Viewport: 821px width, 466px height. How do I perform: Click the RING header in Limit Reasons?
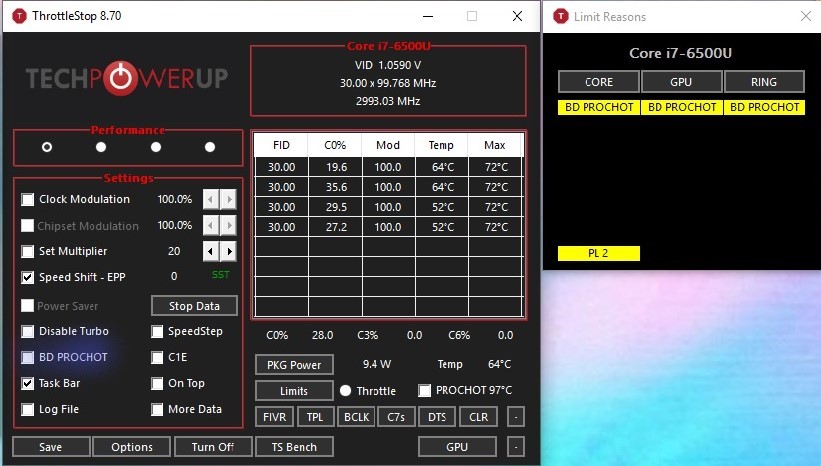click(x=764, y=82)
